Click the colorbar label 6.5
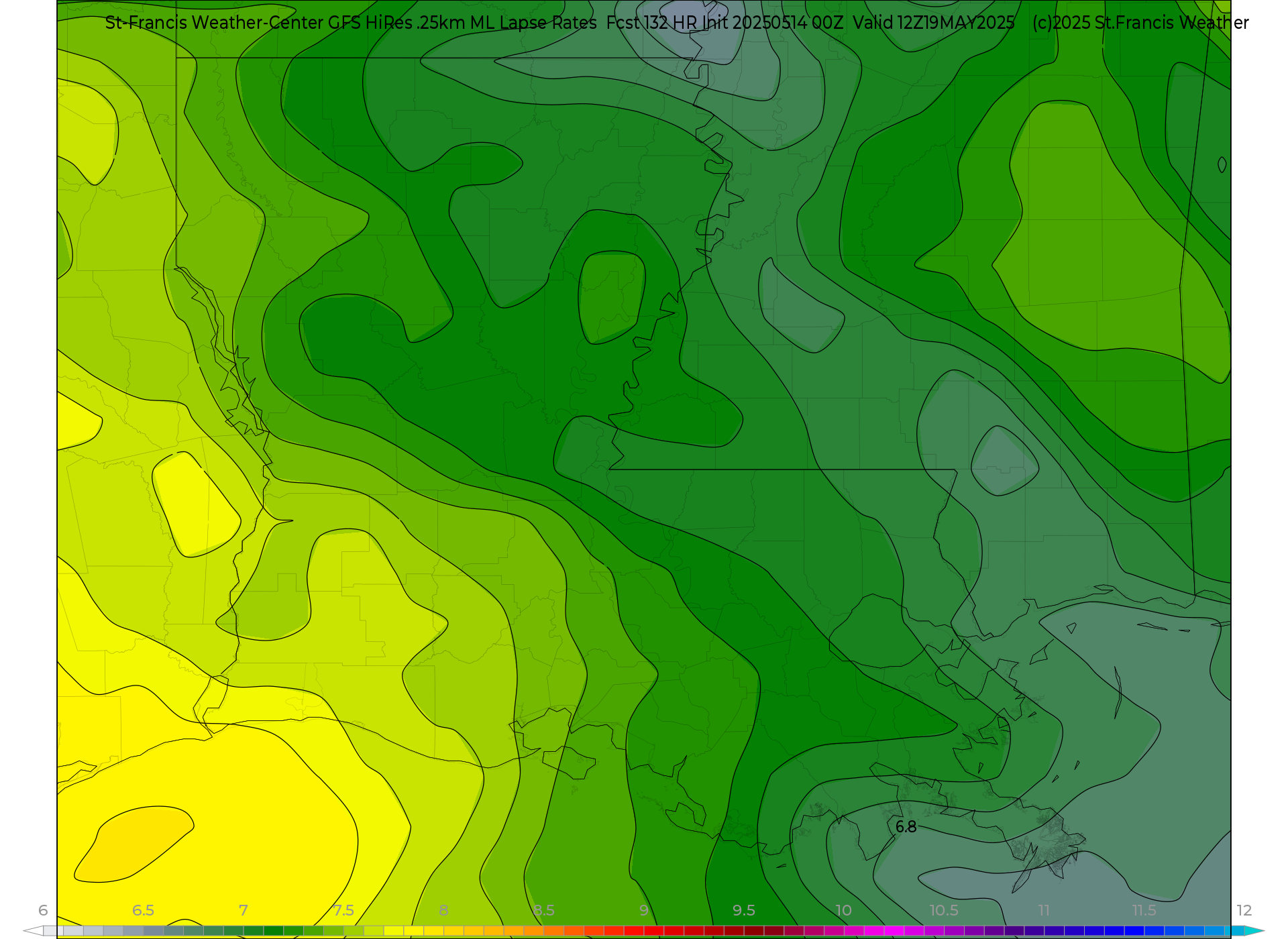 143,910
